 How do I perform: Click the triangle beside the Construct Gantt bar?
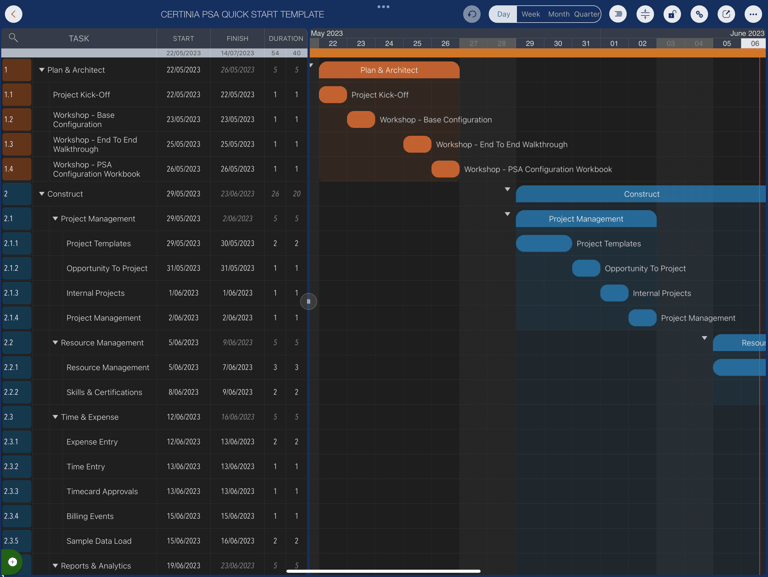click(507, 189)
